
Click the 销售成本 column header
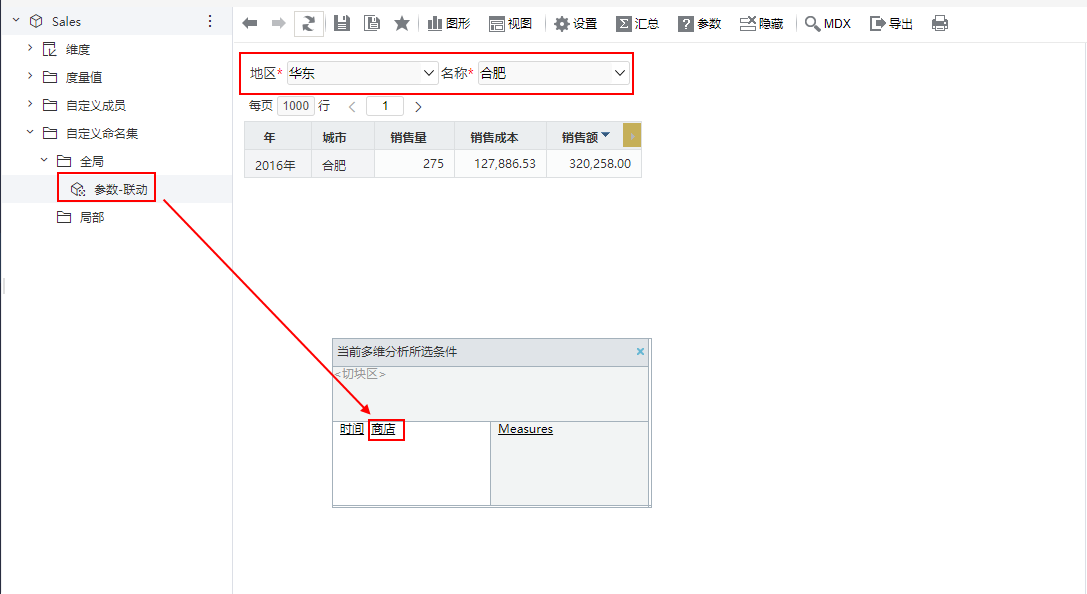(x=501, y=137)
